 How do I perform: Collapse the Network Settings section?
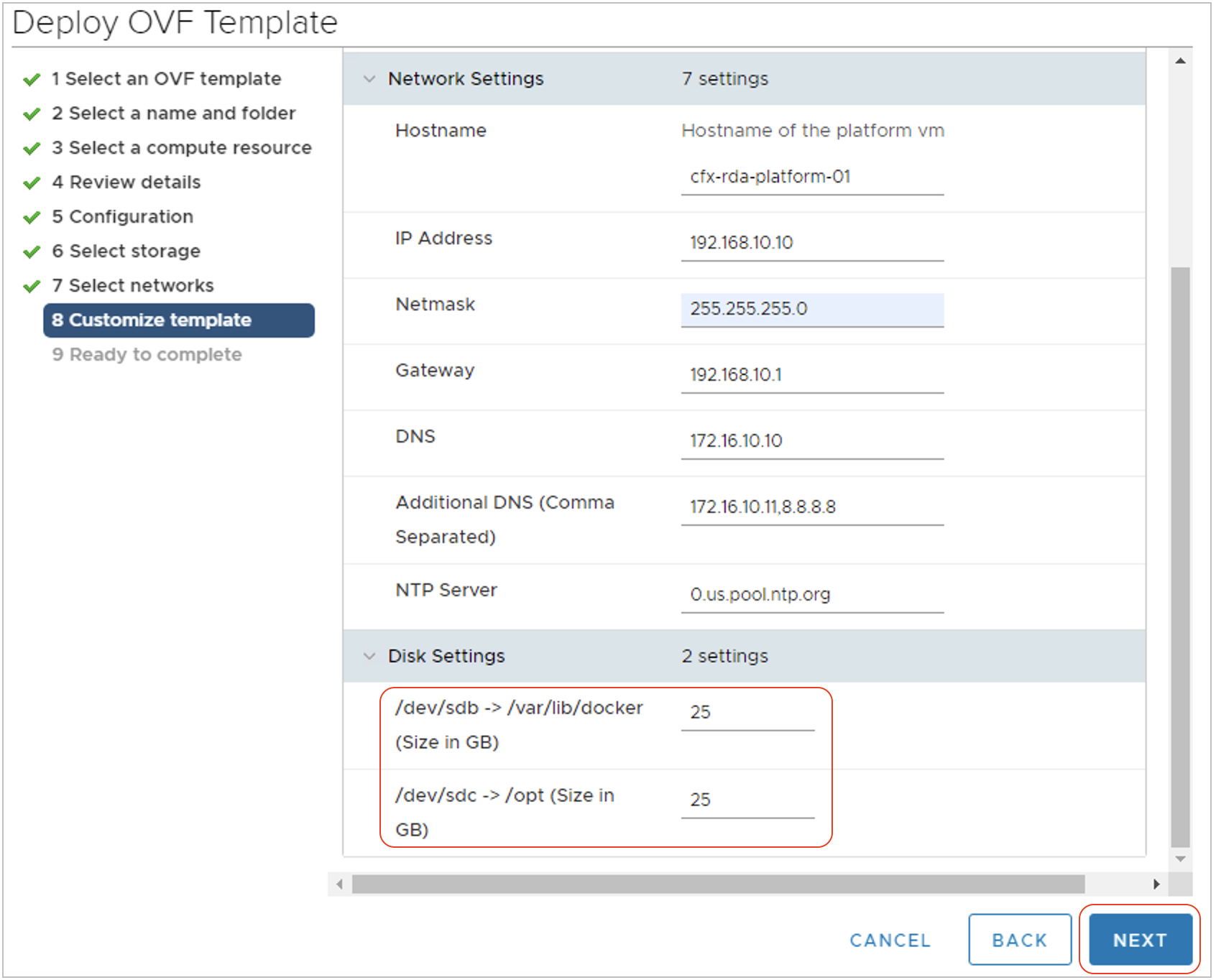pyautogui.click(x=369, y=79)
